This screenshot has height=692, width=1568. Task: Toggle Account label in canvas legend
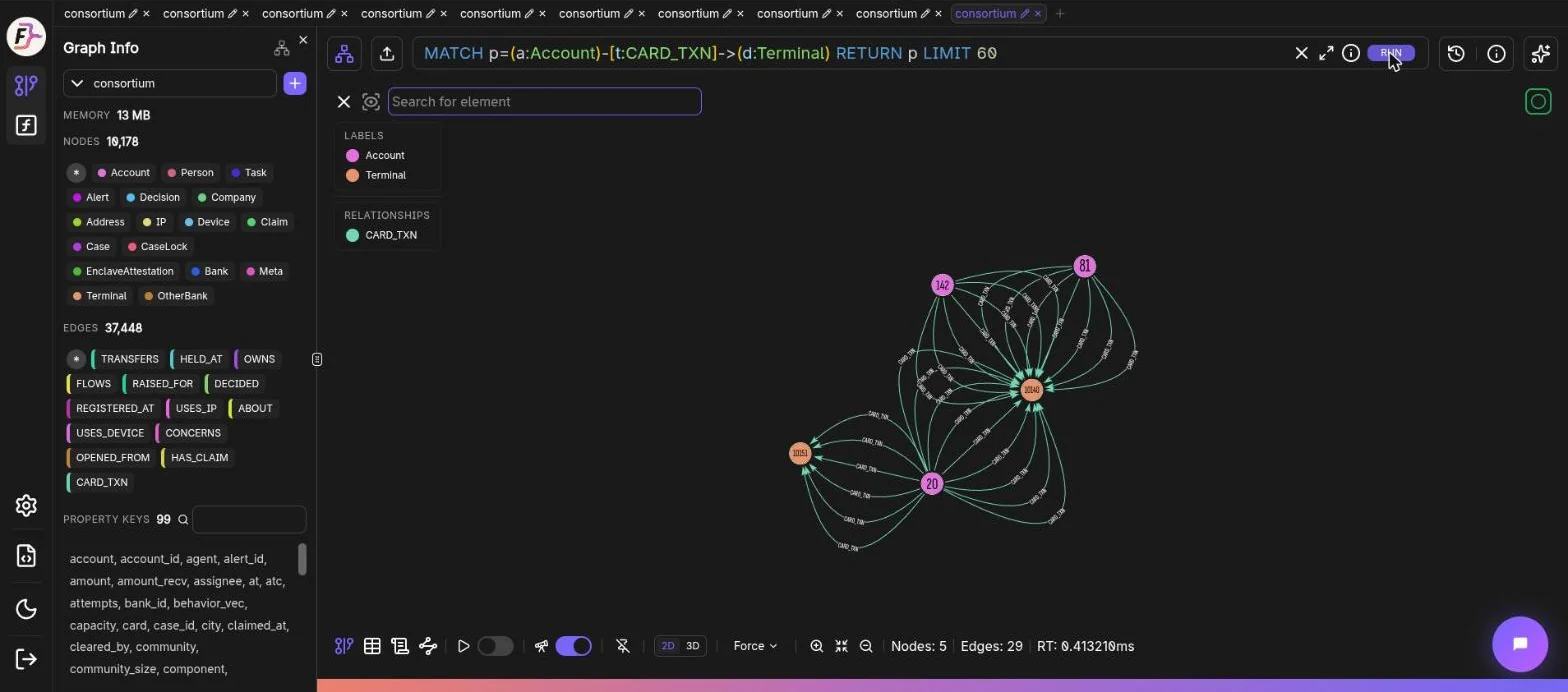[x=375, y=155]
